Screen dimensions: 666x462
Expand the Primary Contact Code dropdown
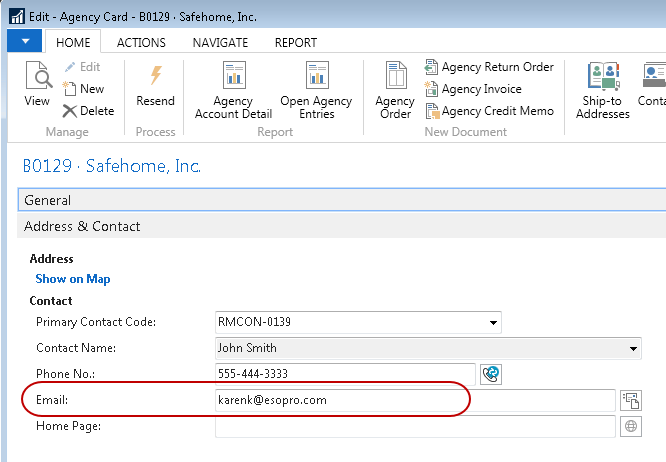pos(493,323)
